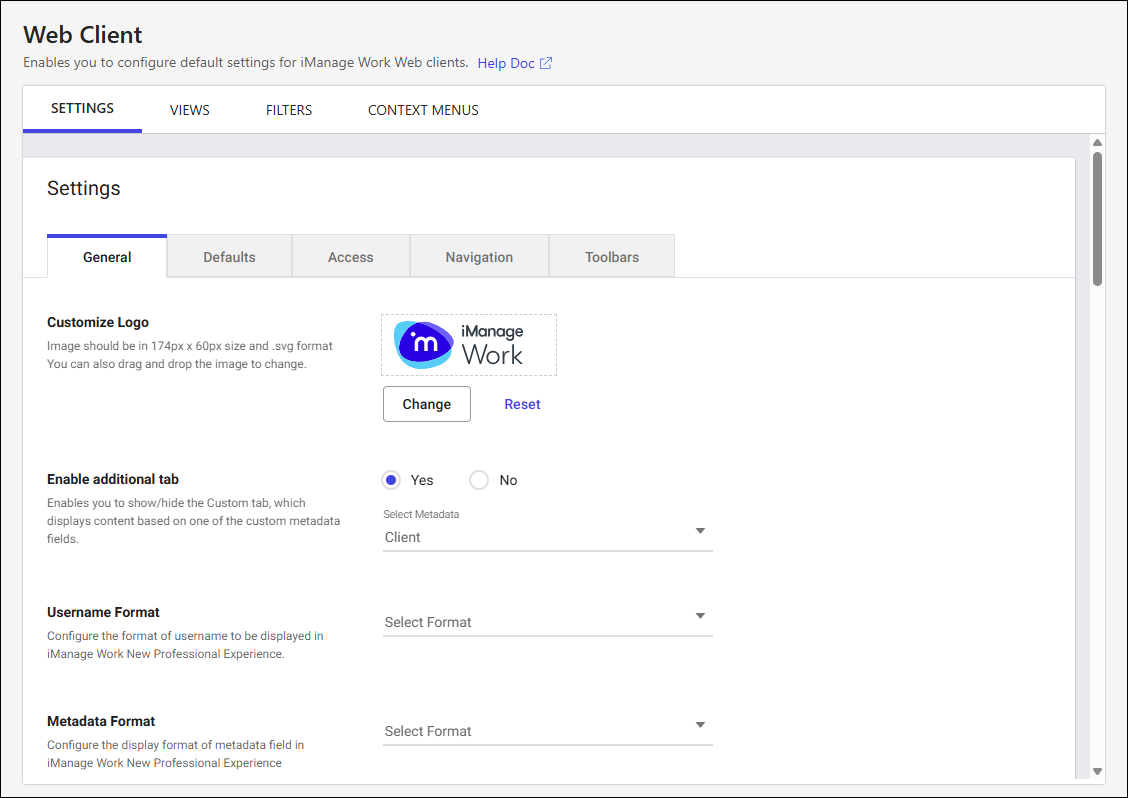This screenshot has width=1128, height=798.
Task: Expand the Select Metadata Client dropdown
Action: point(547,536)
